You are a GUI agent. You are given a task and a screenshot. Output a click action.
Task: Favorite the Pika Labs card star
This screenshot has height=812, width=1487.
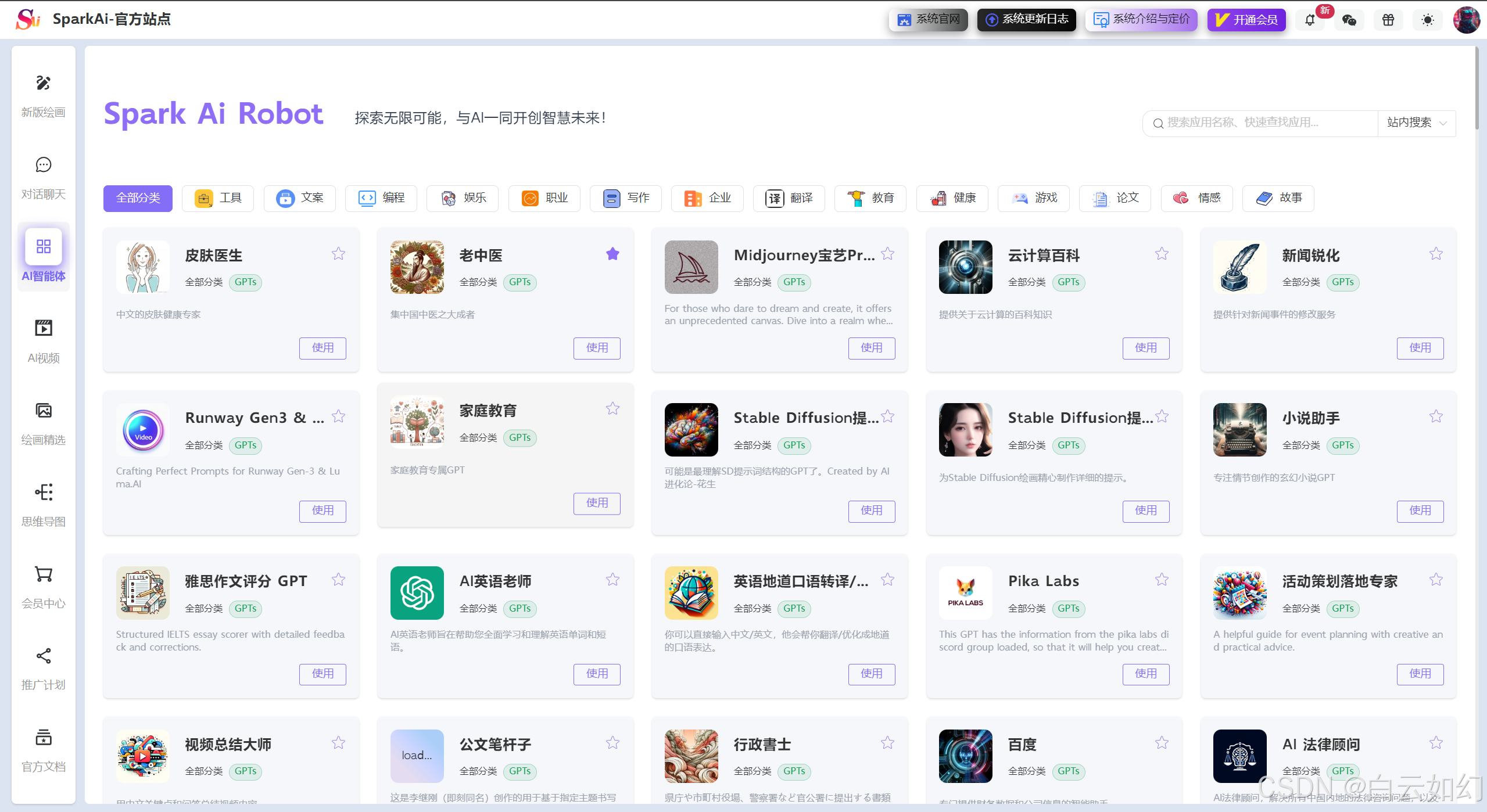1162,580
